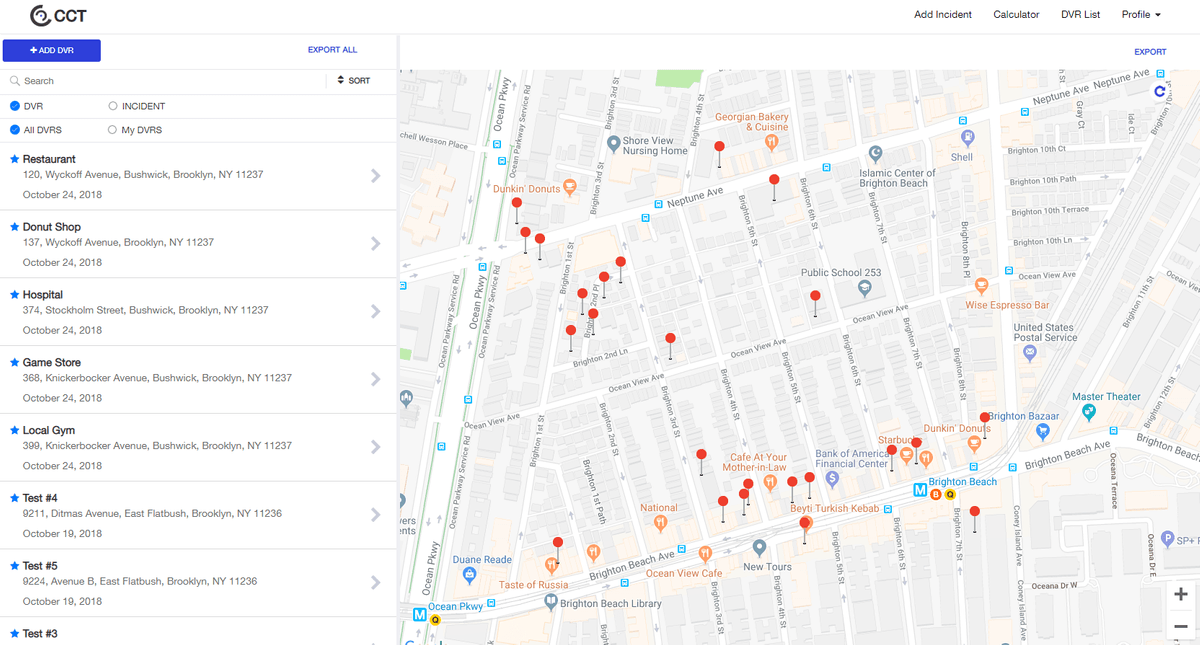
Task: Open the SORT options
Action: pyautogui.click(x=353, y=81)
